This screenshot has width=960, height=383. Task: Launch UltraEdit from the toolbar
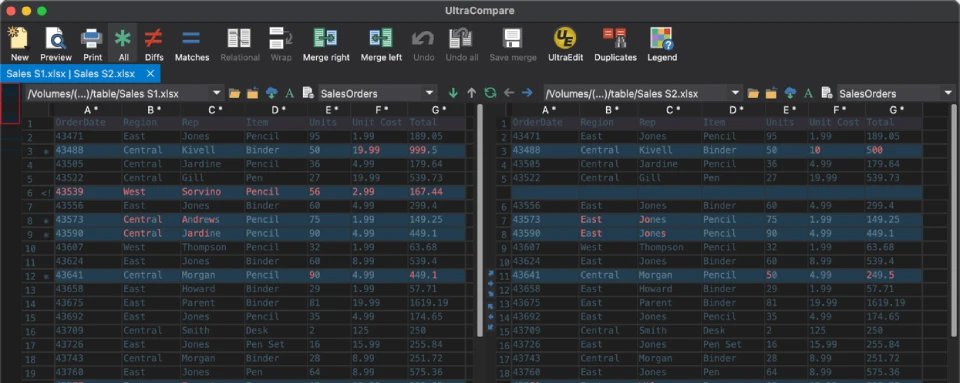[x=565, y=43]
